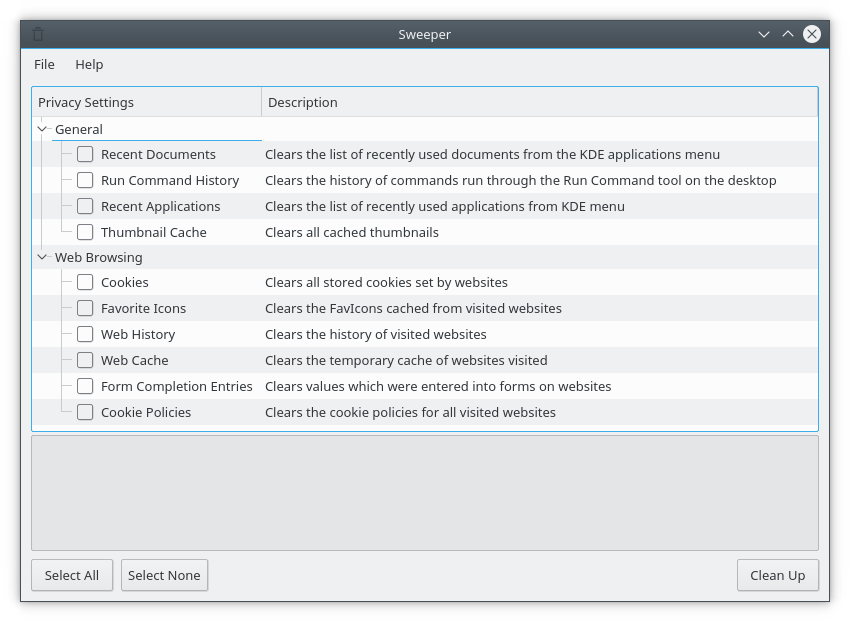The image size is (850, 622).
Task: Tick the Favorite Icons checkbox
Action: pos(85,308)
